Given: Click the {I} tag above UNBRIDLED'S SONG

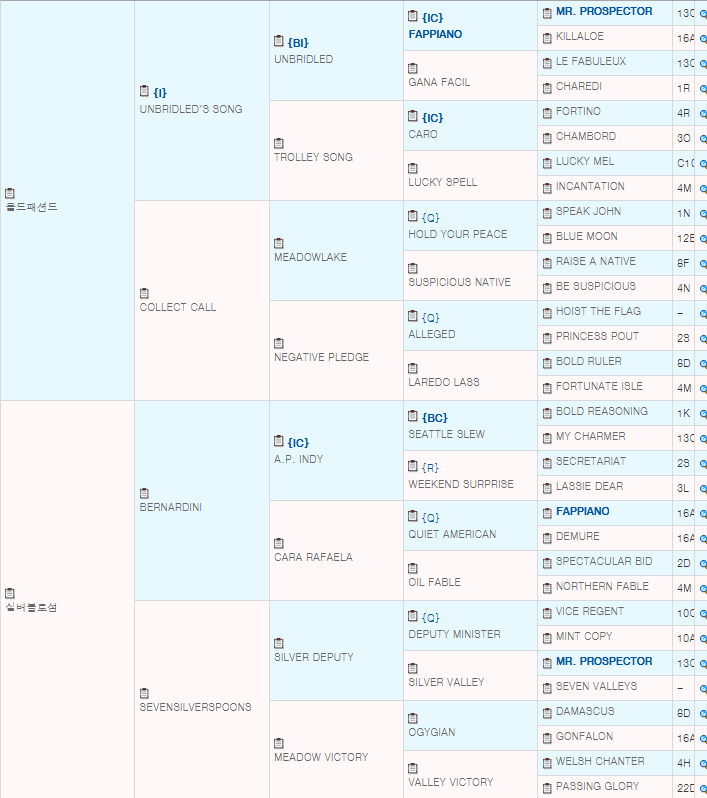Looking at the screenshot, I should (x=160, y=93).
